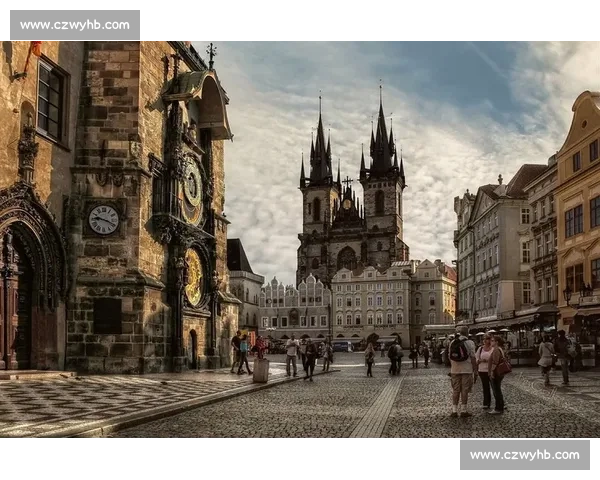Click the person in white shirt near center
Image resolution: width=600 pixels, height=480 pixels.
(x=291, y=355)
